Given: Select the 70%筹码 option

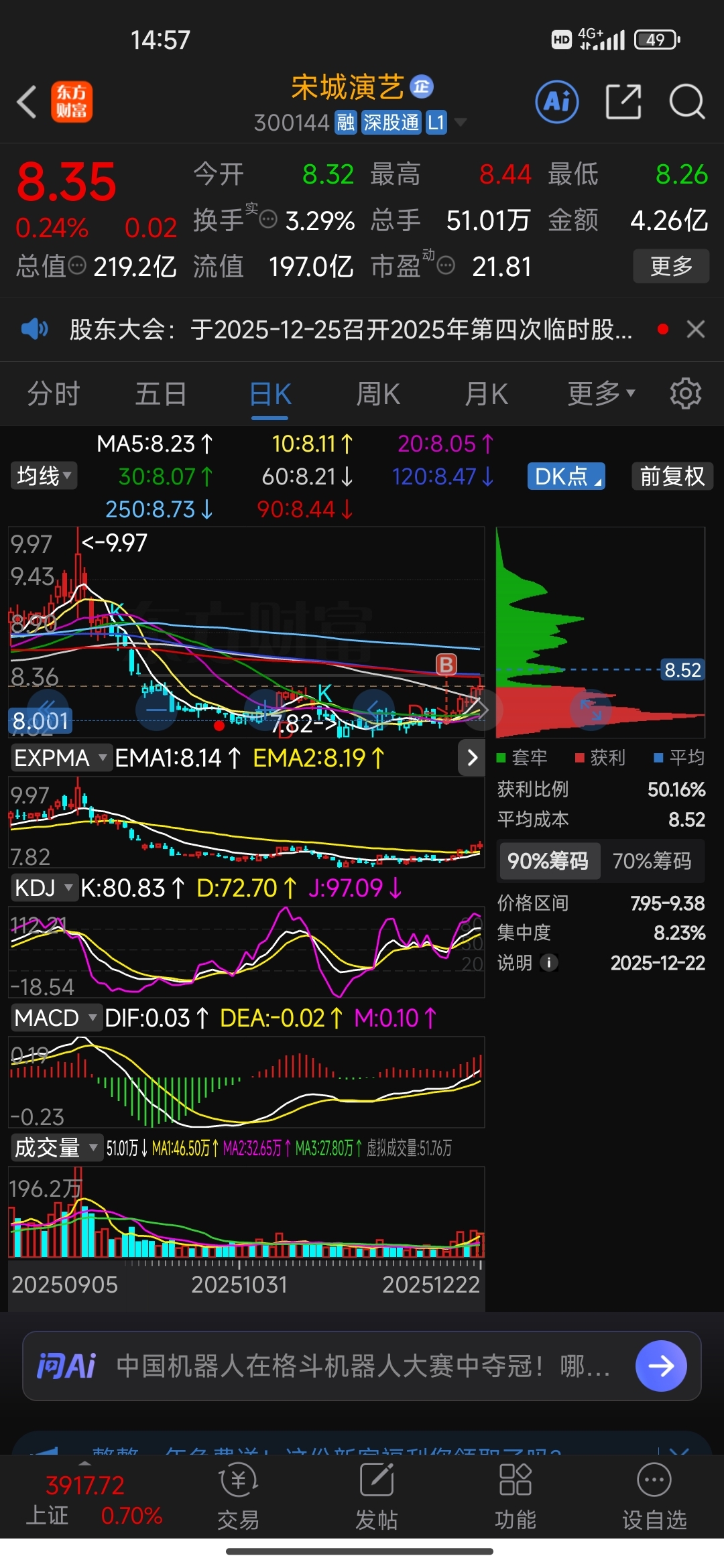Looking at the screenshot, I should [x=652, y=860].
